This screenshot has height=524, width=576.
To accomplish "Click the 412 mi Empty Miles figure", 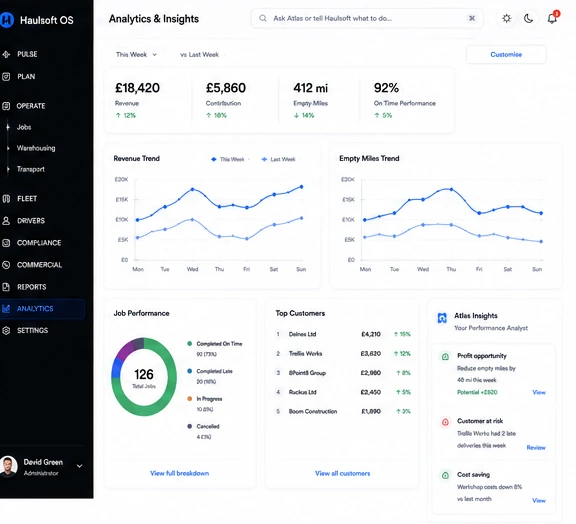I will point(310,88).
